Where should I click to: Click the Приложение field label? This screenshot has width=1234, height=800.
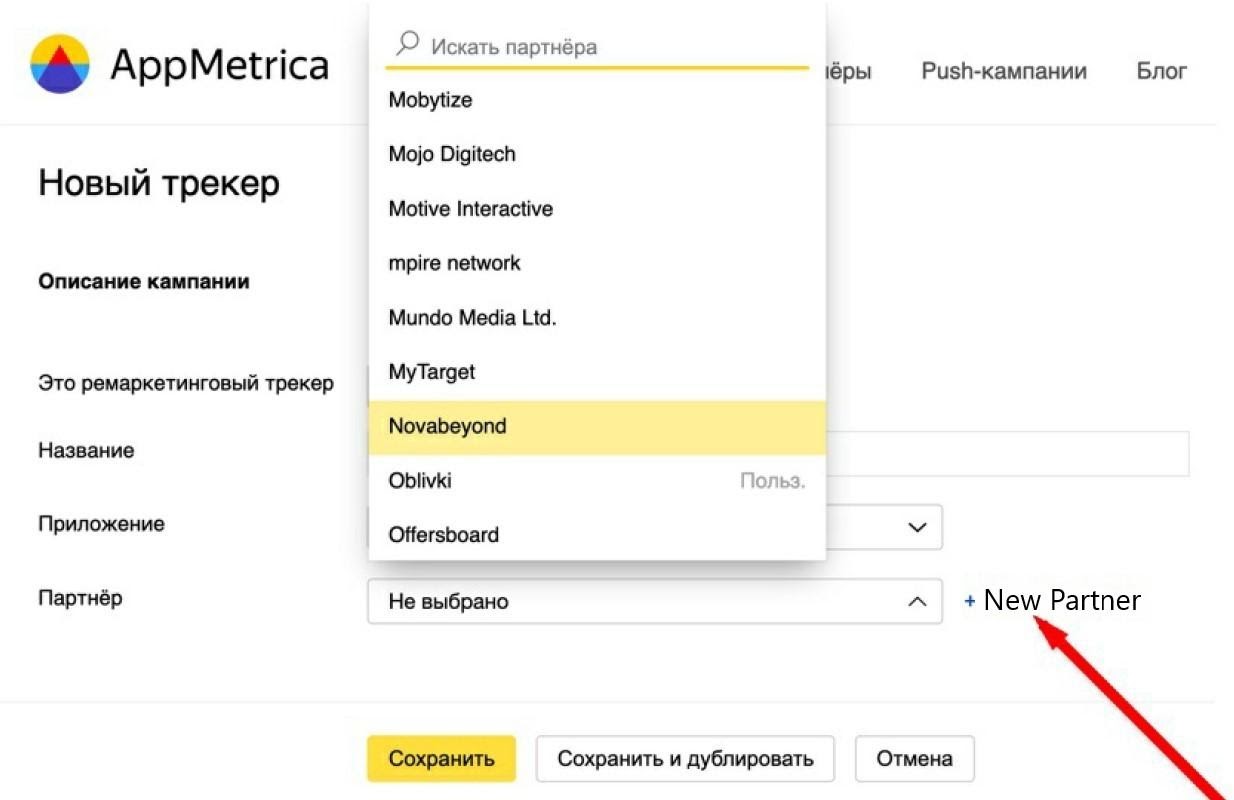pos(101,524)
